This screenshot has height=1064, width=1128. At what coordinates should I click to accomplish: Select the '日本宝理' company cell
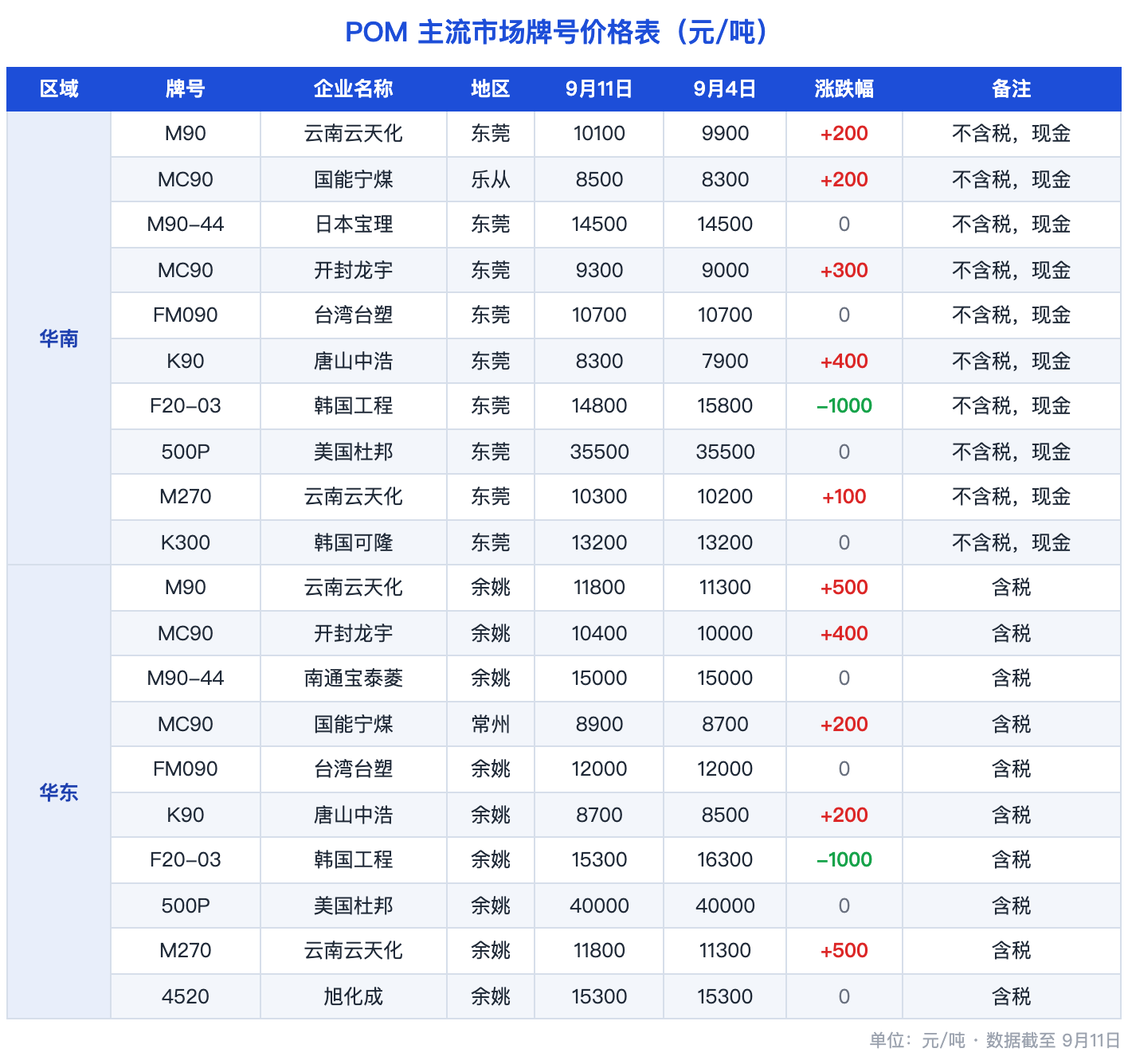coord(354,225)
